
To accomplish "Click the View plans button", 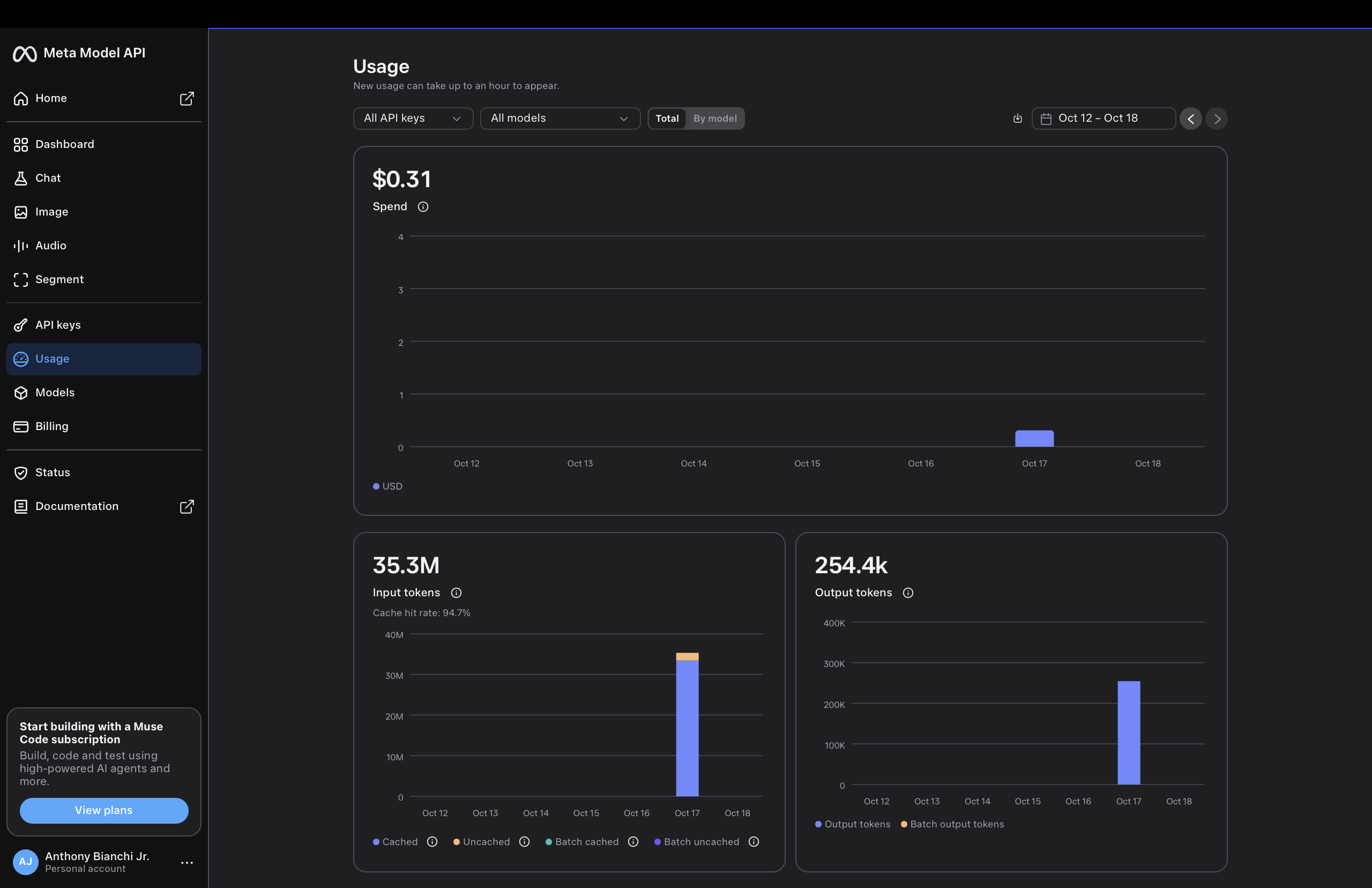I will pyautogui.click(x=104, y=811).
